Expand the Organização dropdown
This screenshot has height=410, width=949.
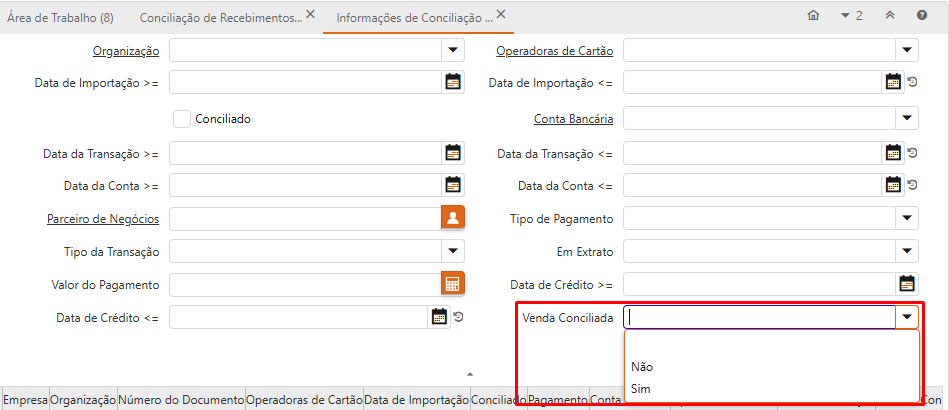tap(453, 50)
